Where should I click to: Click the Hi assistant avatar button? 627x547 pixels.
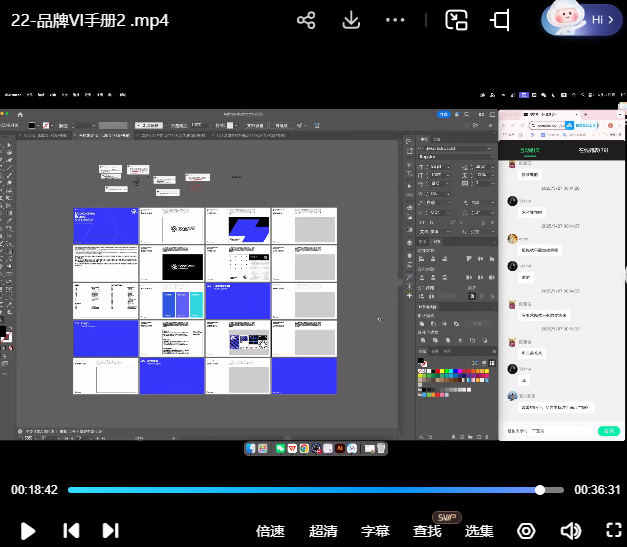tap(584, 19)
